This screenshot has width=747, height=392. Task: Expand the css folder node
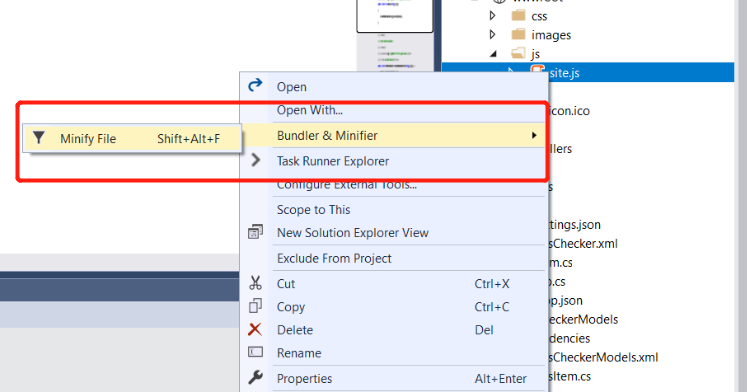coord(493,16)
